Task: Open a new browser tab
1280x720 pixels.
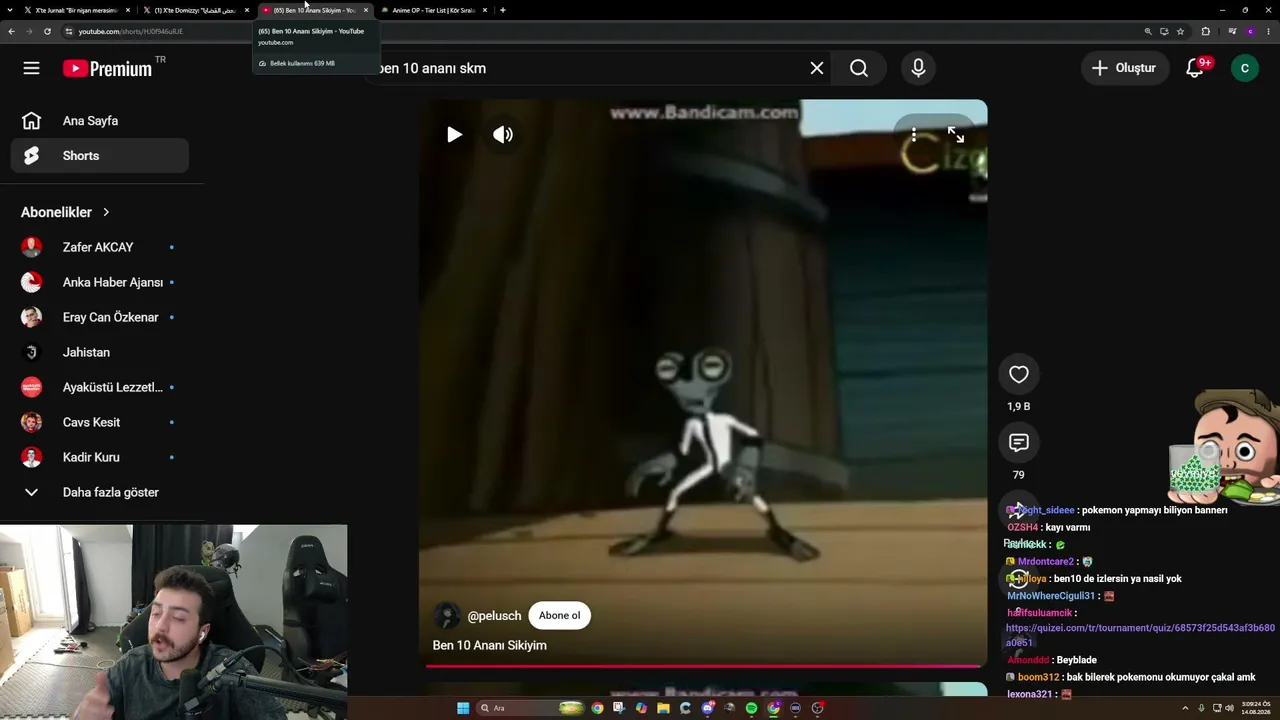Action: click(x=503, y=10)
